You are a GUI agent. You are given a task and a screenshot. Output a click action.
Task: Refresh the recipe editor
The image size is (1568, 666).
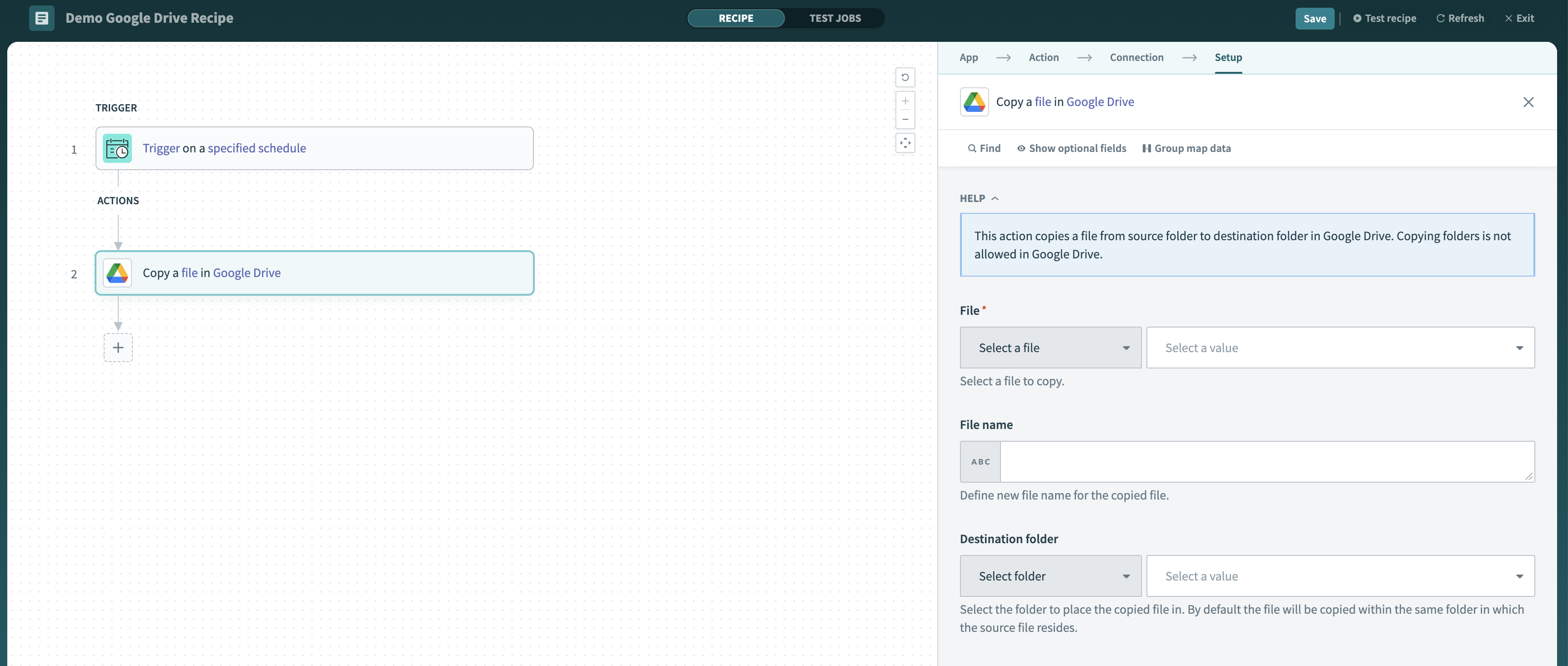(x=1460, y=18)
